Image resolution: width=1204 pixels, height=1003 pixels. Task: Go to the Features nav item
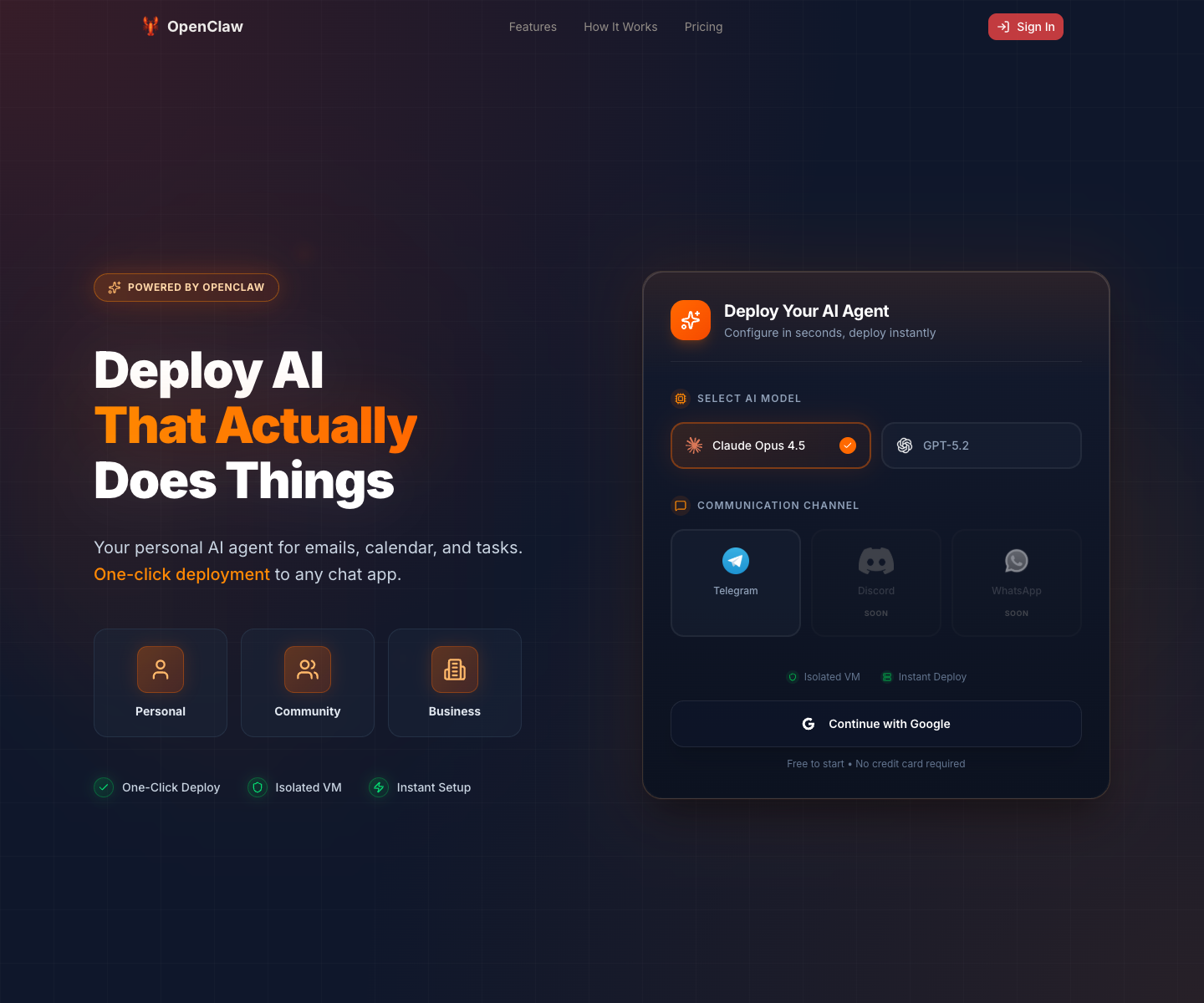click(533, 27)
